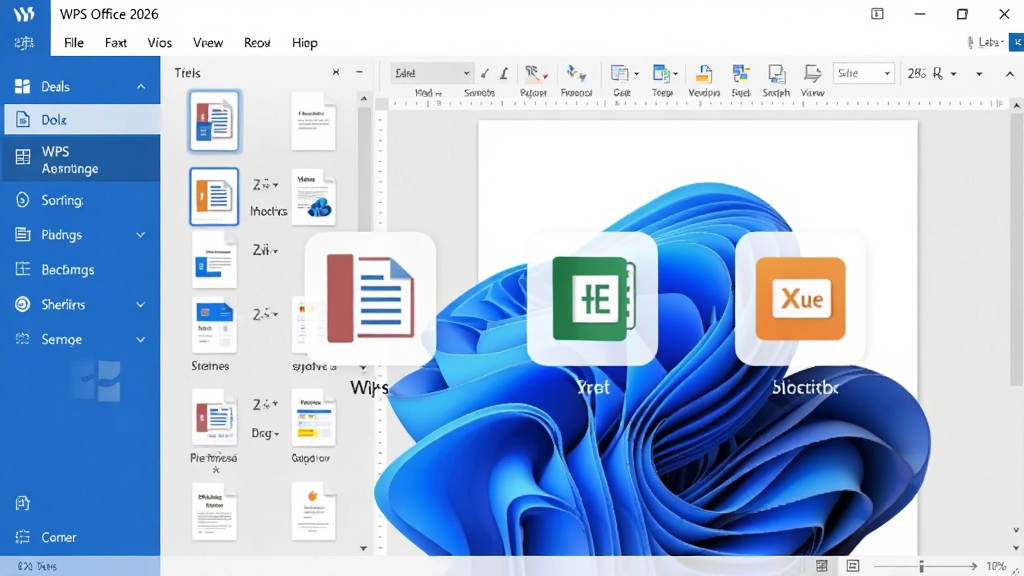
Task: Click the View toolbar icon
Action: point(812,74)
